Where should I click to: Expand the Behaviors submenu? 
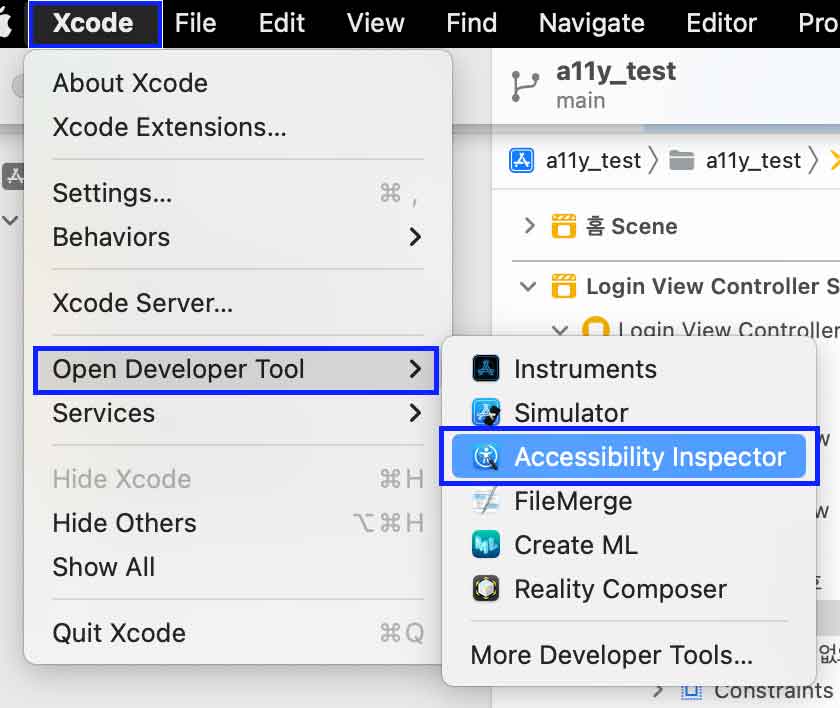coord(237,237)
